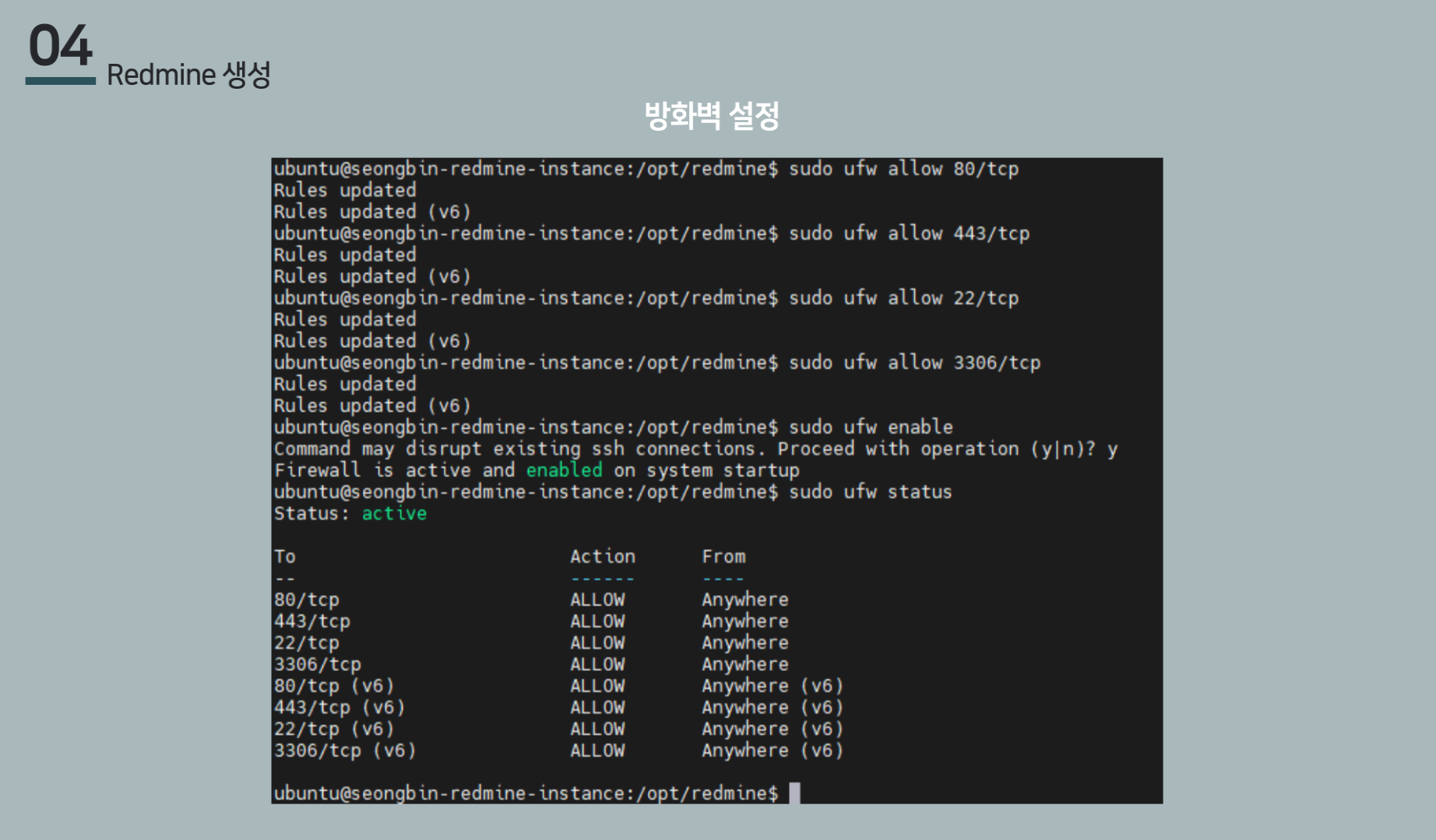Click the '방화벽 설정' heading
The width and height of the screenshot is (1436, 840).
click(712, 116)
